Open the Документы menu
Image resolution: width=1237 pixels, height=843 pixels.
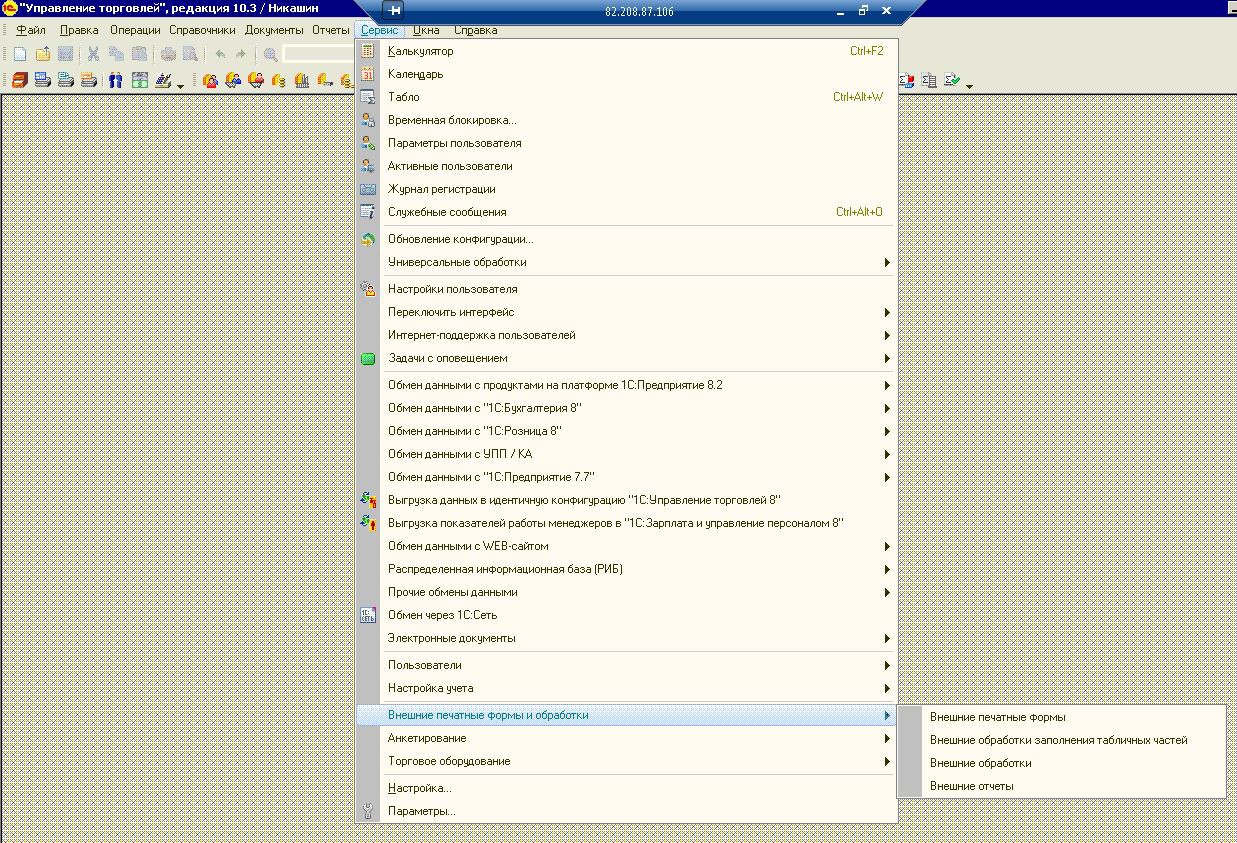[274, 30]
